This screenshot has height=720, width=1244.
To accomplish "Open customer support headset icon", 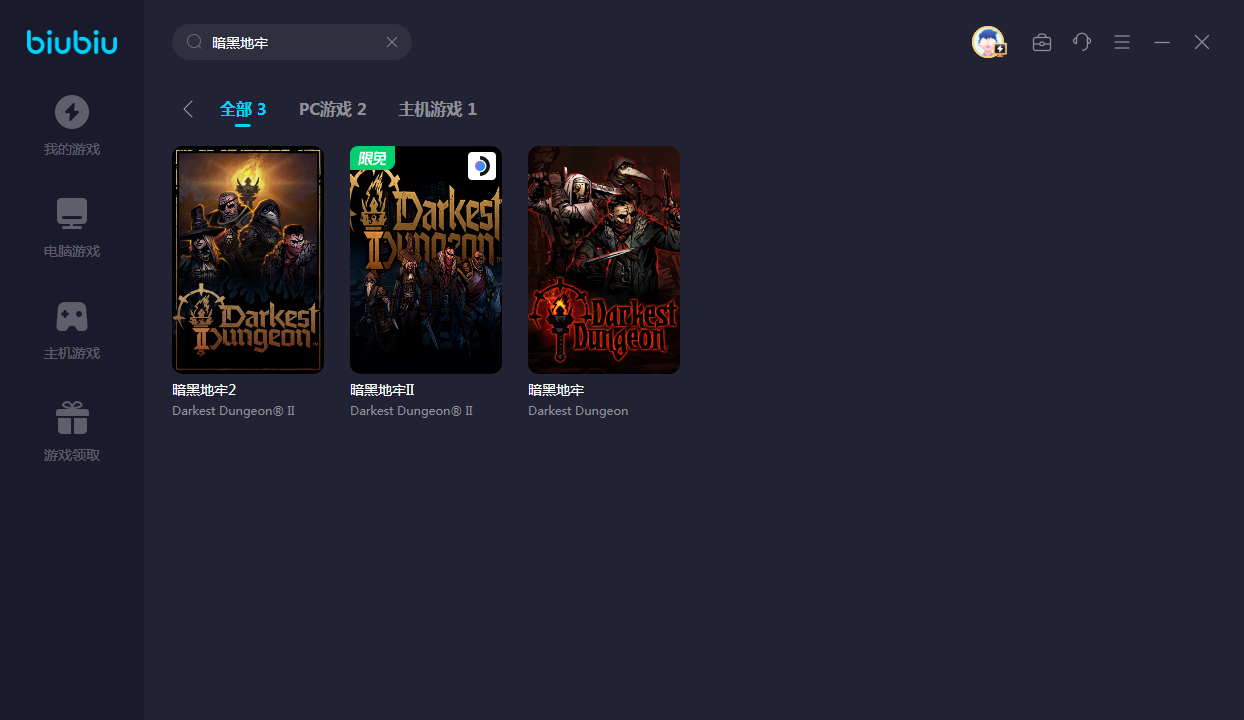I will [1082, 42].
